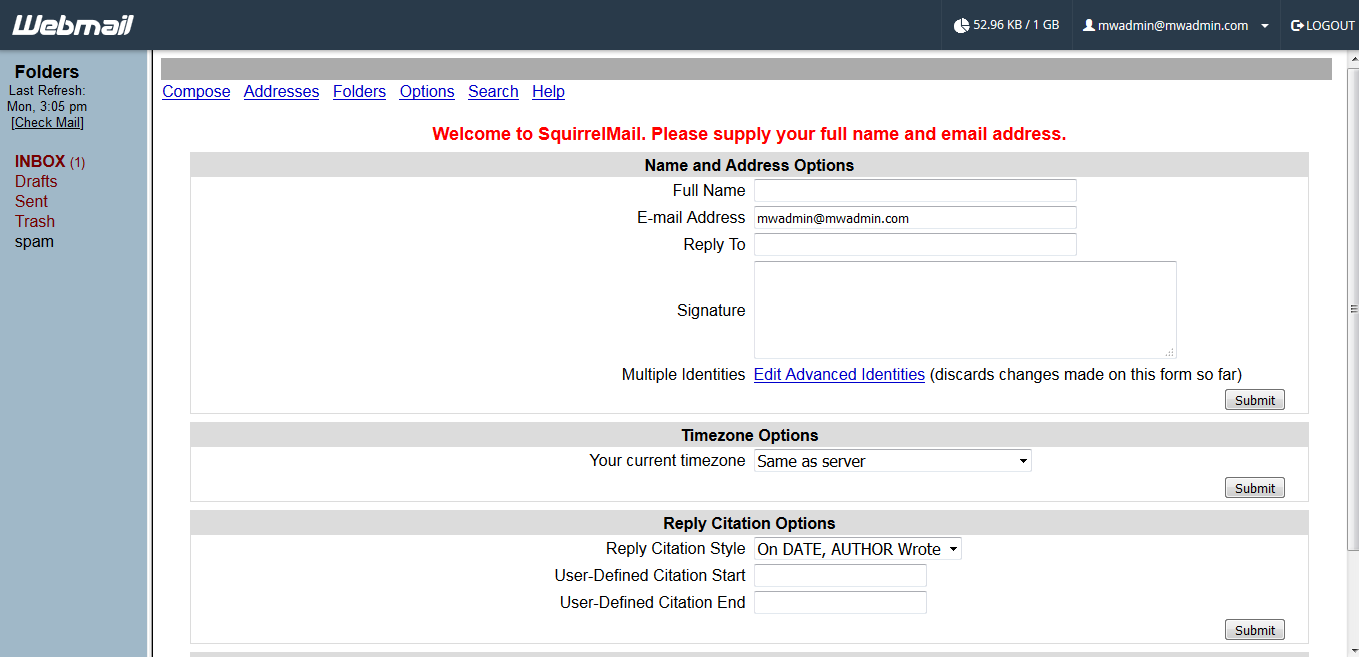Open the Sent folder
Image resolution: width=1359 pixels, height=657 pixels.
31,201
